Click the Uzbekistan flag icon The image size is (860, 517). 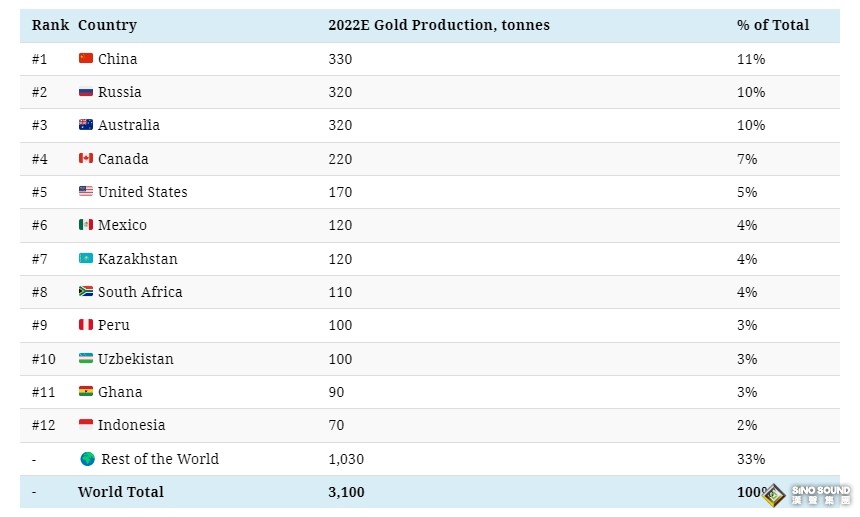coord(86,359)
